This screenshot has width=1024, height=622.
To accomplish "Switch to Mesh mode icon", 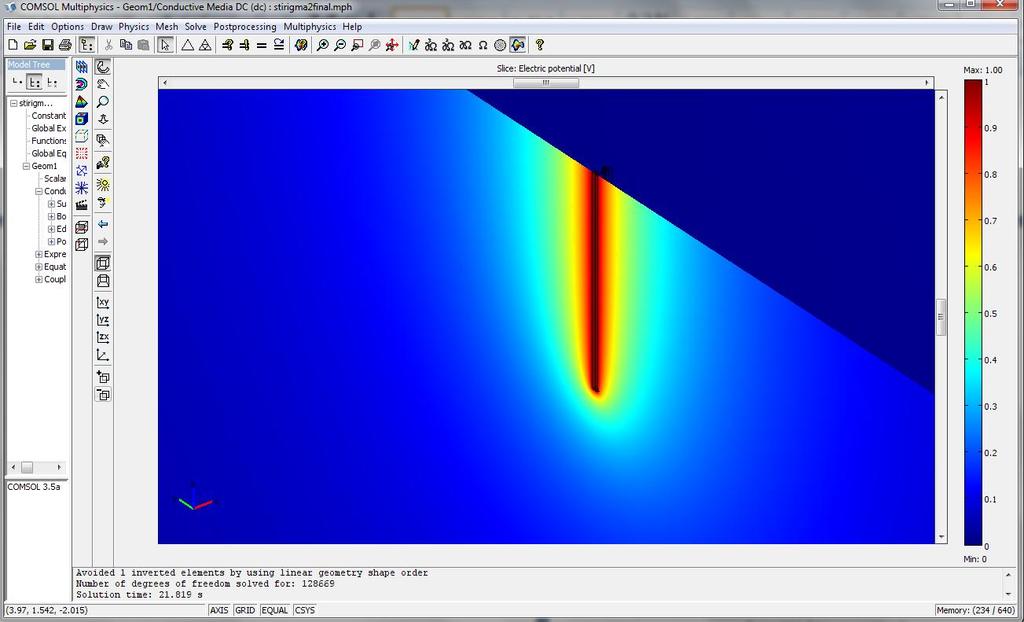I will (x=500, y=45).
